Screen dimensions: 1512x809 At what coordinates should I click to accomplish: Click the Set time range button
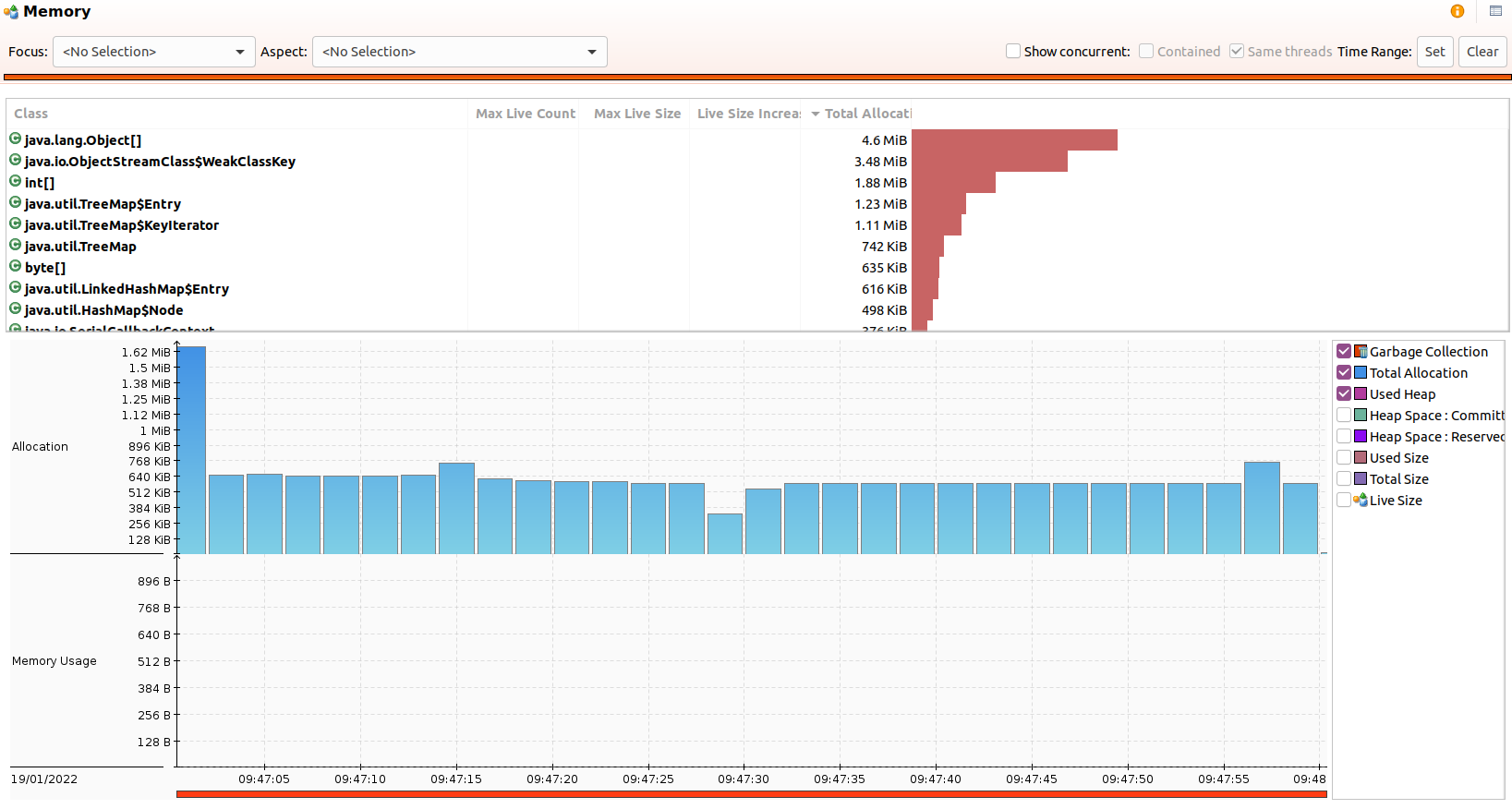(1434, 52)
